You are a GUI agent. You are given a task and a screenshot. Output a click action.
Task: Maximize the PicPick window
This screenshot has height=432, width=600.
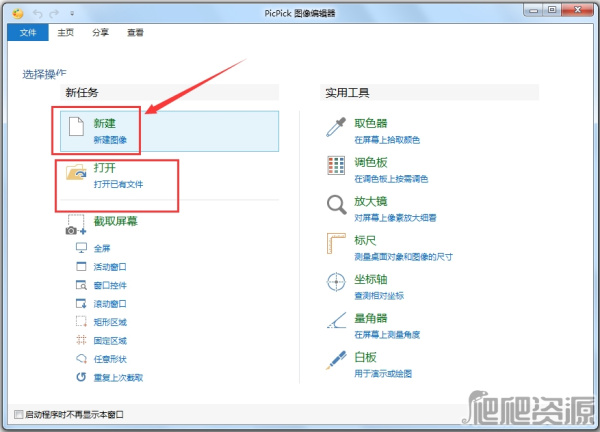(552, 10)
